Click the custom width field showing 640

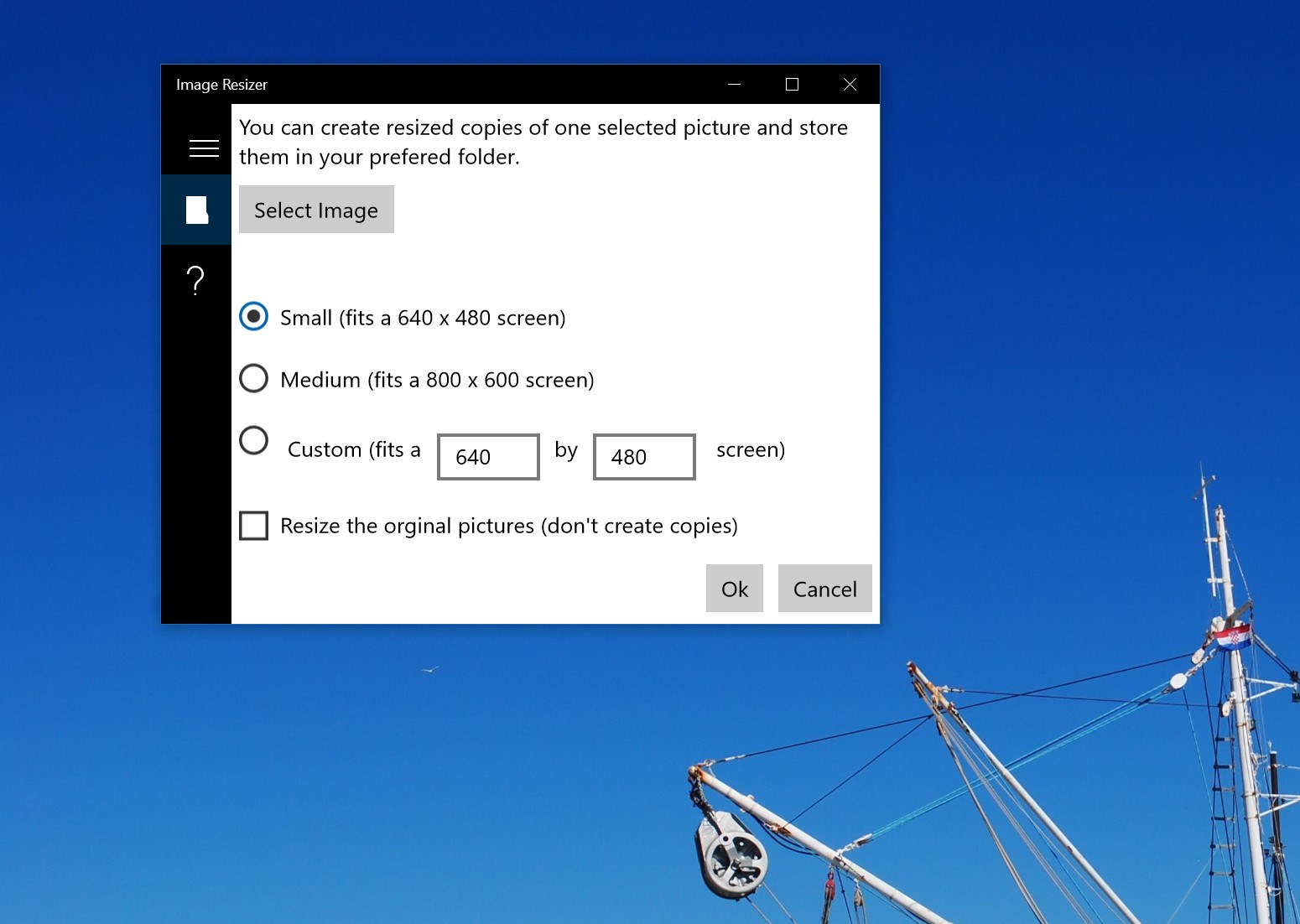[487, 456]
